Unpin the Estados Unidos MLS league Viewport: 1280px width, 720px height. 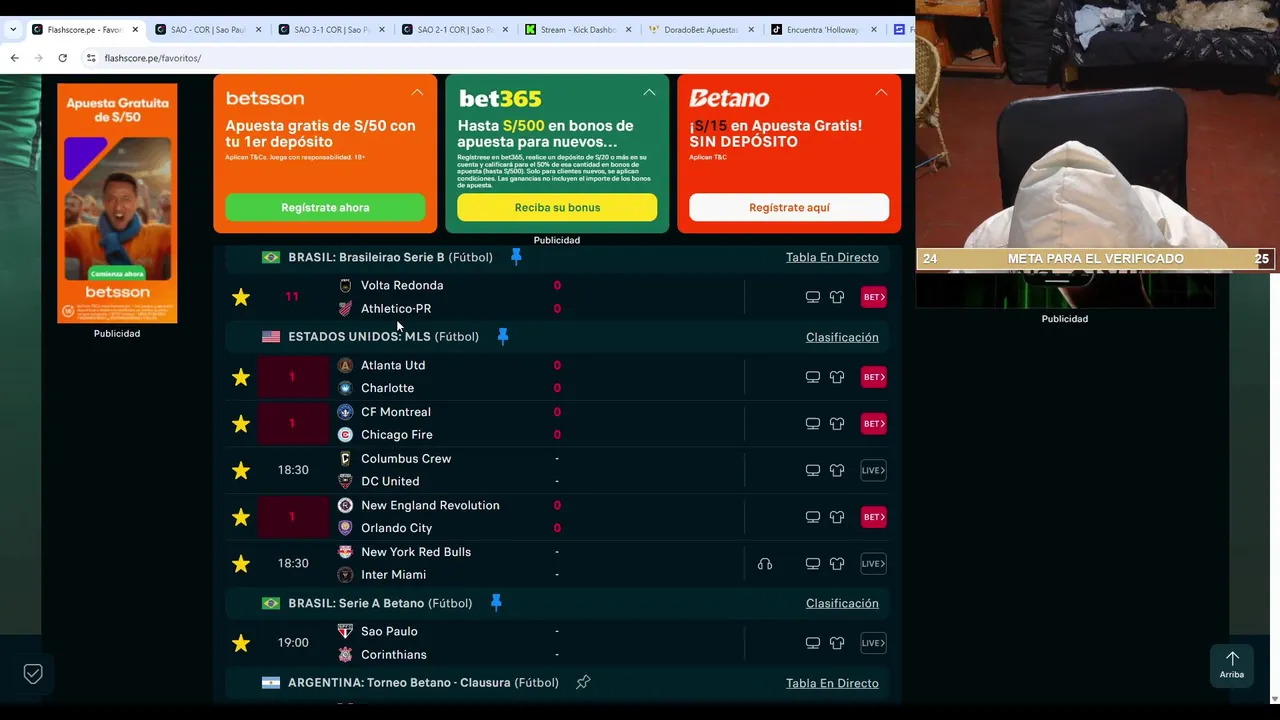click(503, 337)
